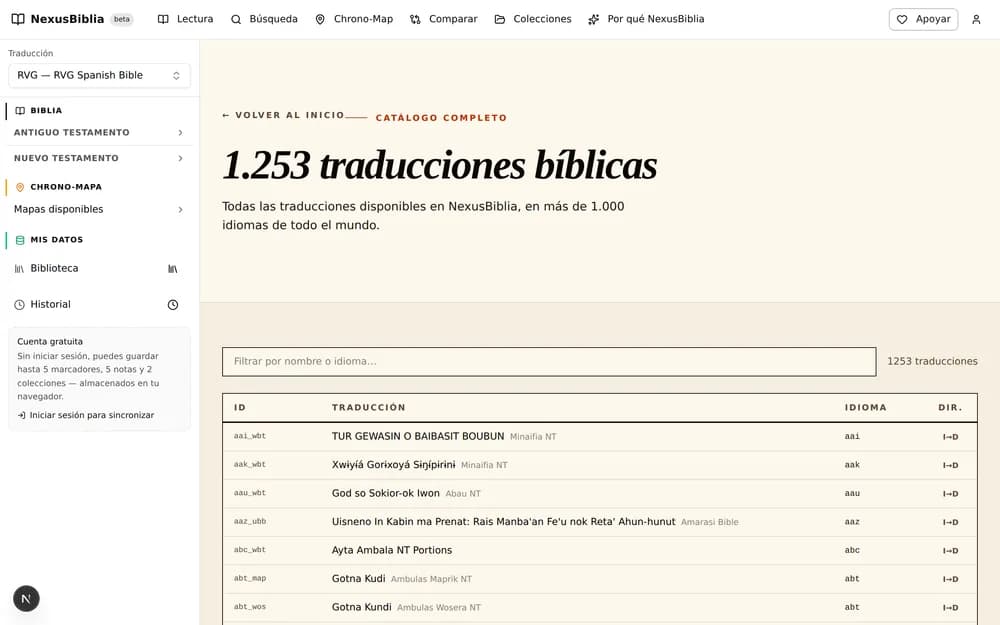The image size is (1000, 625).
Task: Select Gotna Kundi translation row
Action: coord(599,608)
